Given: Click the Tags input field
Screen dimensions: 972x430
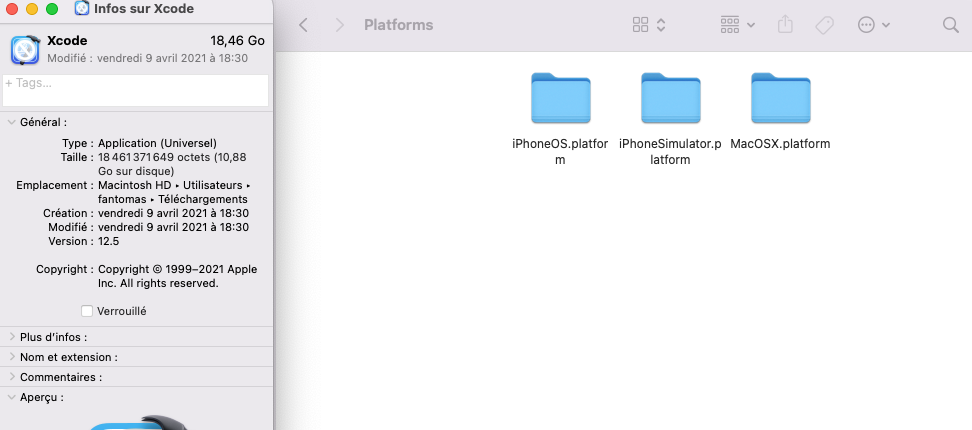Looking at the screenshot, I should pos(136,90).
